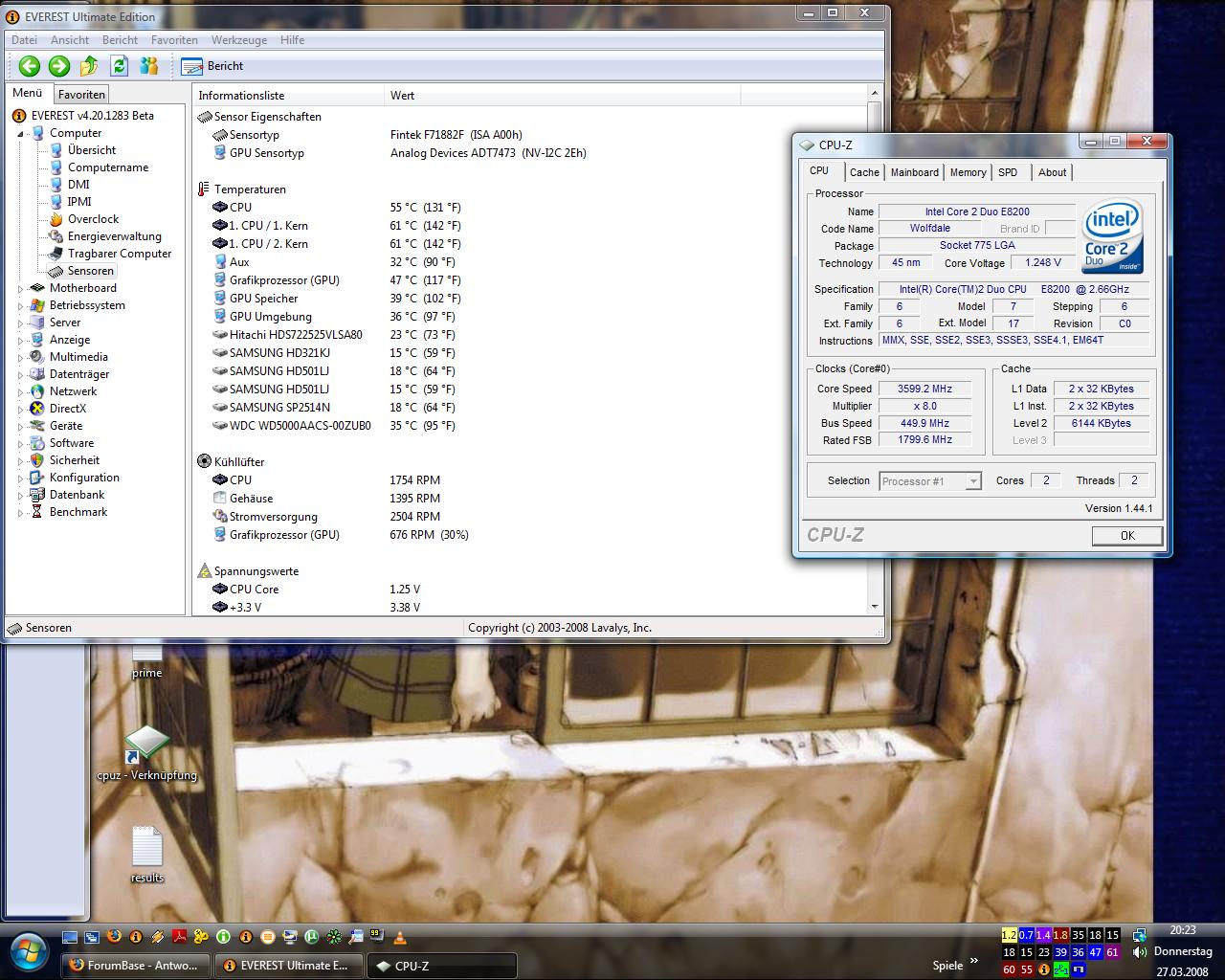Open the Windows Start orb
The height and width of the screenshot is (980, 1225).
click(x=27, y=949)
